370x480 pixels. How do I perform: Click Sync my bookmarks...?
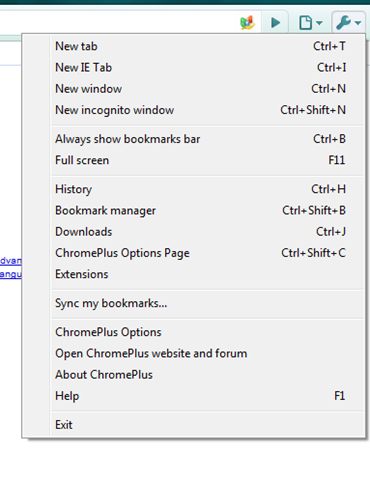pyautogui.click(x=207, y=303)
